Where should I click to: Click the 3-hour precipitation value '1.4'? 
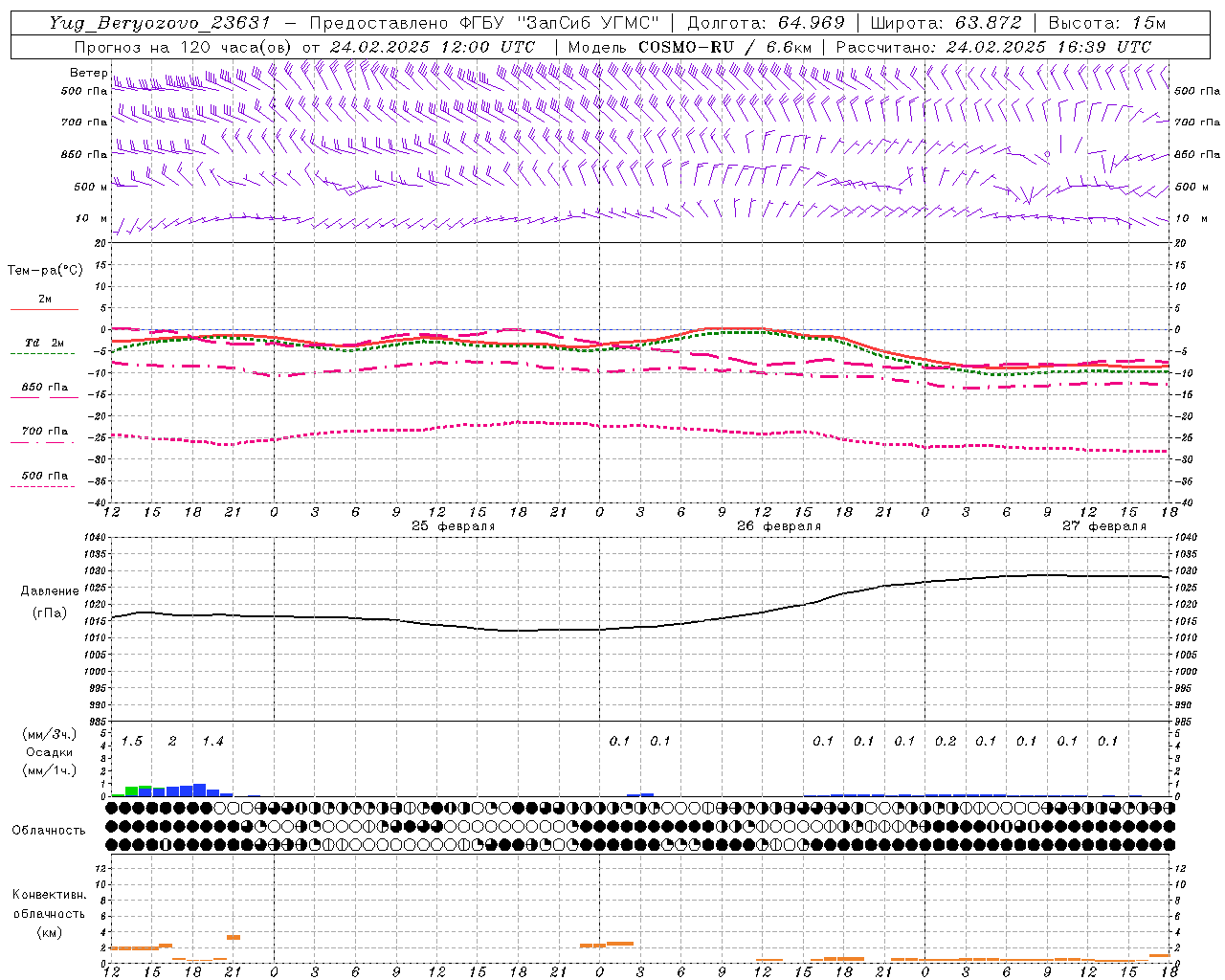[x=212, y=741]
